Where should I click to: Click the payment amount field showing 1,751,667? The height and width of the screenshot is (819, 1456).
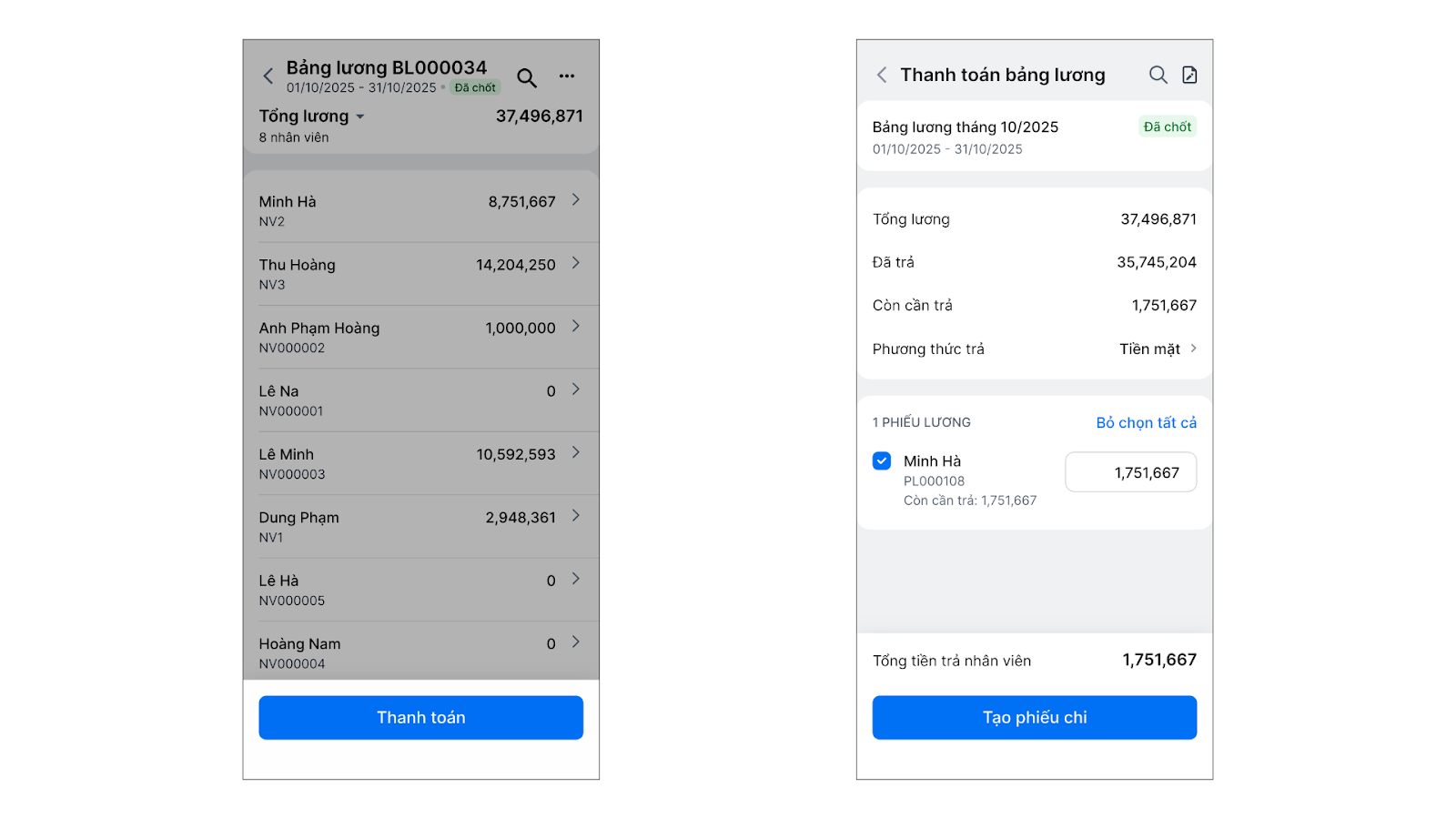pos(1130,472)
